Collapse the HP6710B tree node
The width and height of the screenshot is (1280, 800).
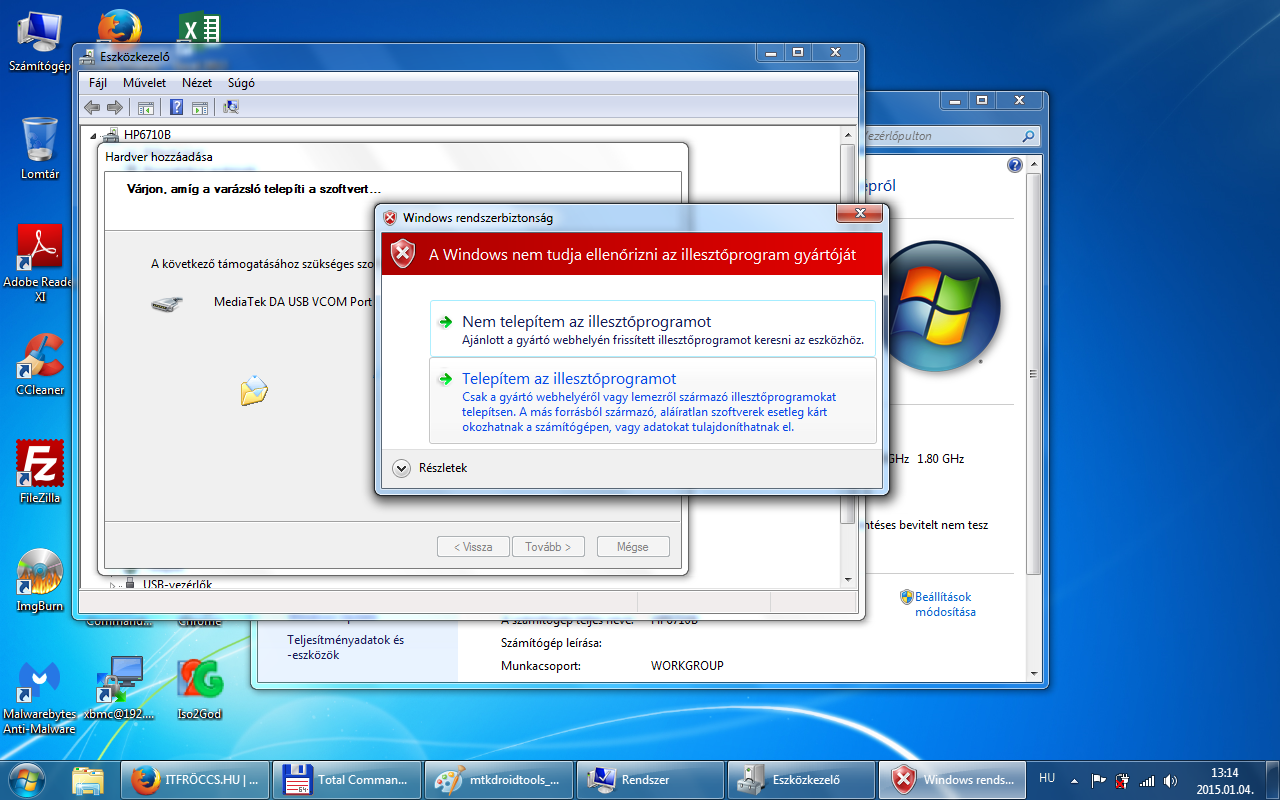point(95,135)
